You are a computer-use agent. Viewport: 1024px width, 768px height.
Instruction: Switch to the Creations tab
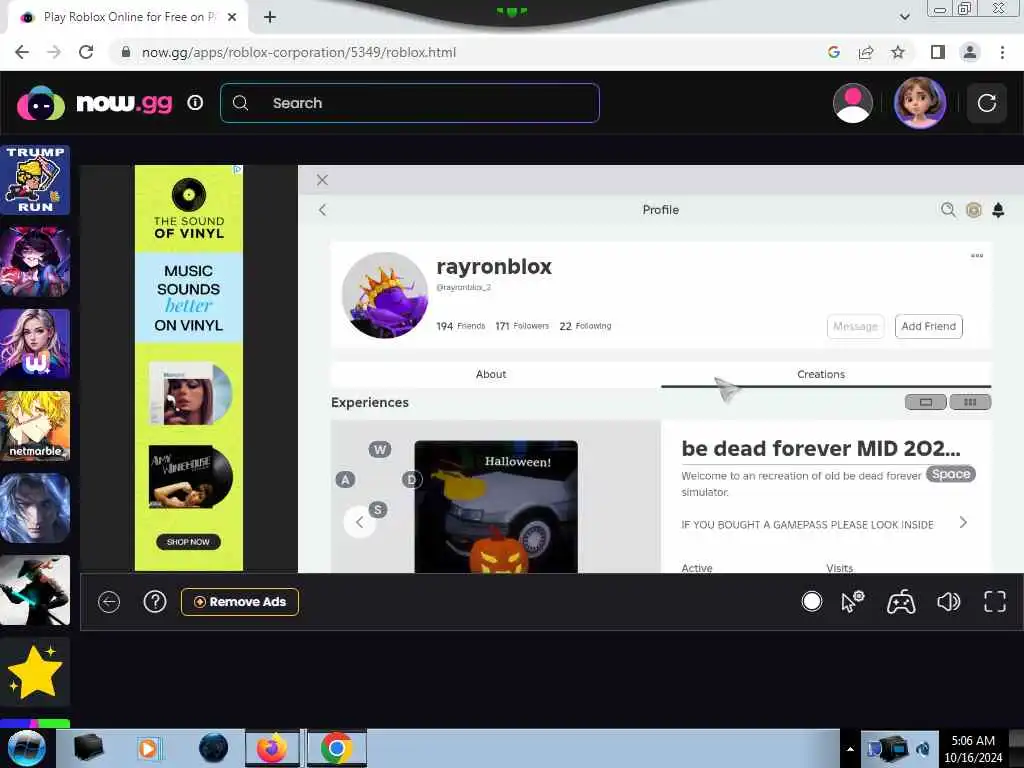821,374
